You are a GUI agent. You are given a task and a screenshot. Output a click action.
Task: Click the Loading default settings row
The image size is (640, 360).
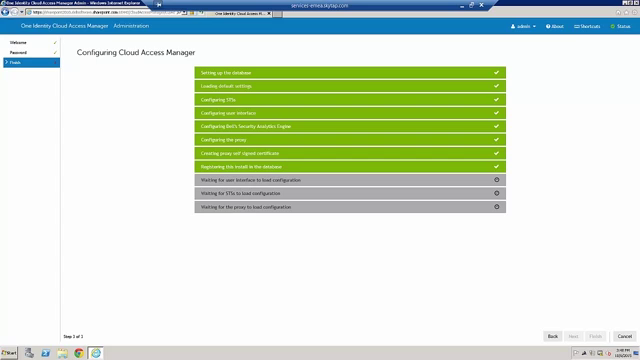pos(350,86)
